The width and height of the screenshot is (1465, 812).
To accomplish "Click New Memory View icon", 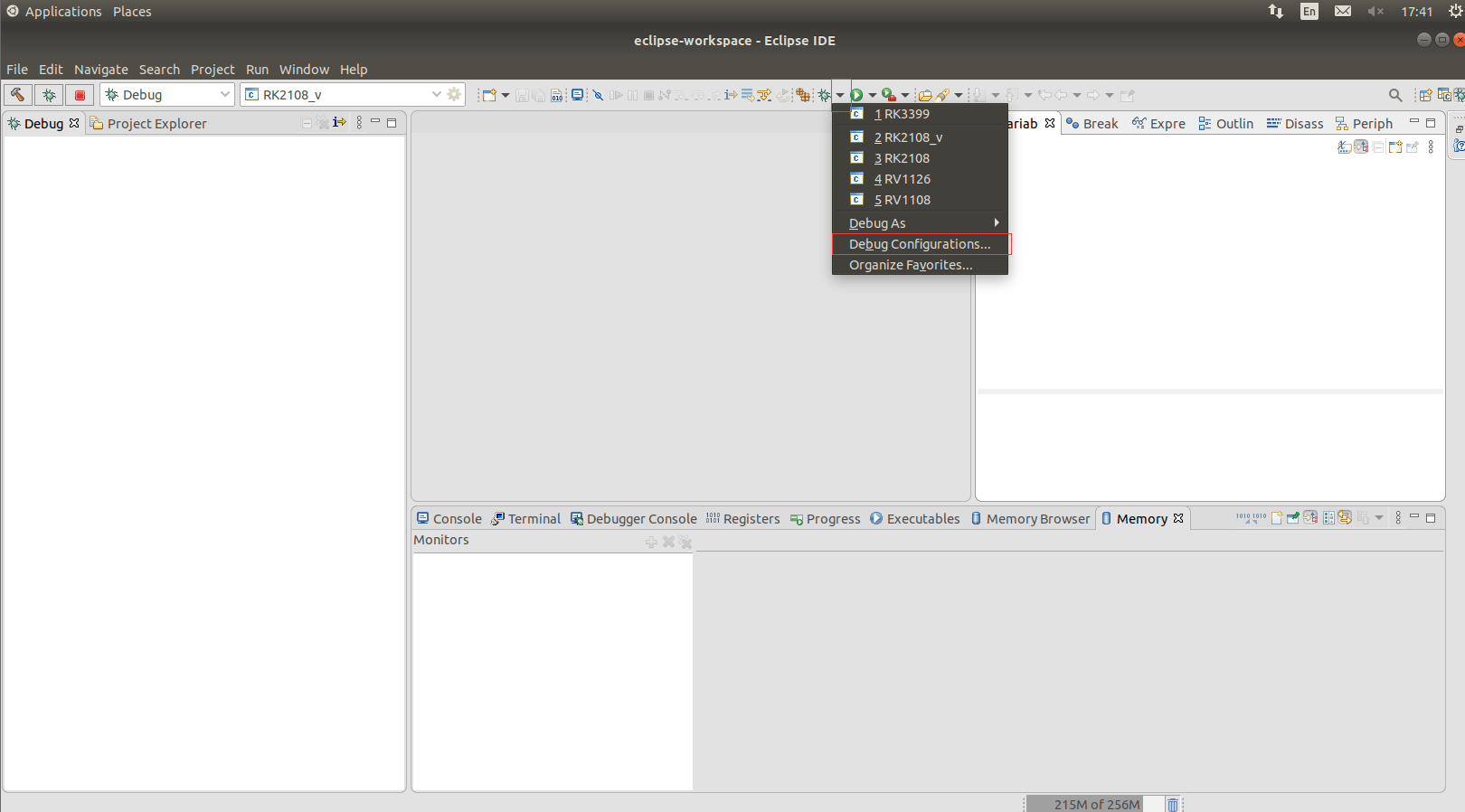I will (x=1276, y=518).
